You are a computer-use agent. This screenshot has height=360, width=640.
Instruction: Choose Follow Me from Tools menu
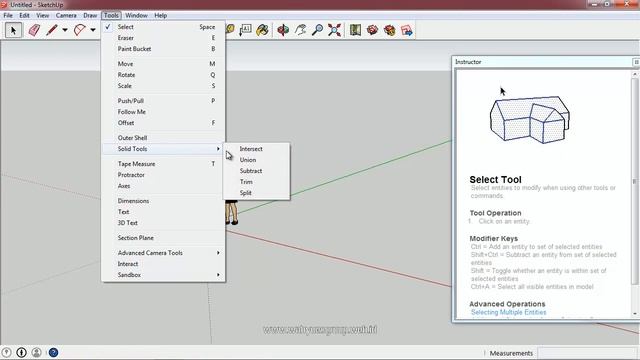163,112
